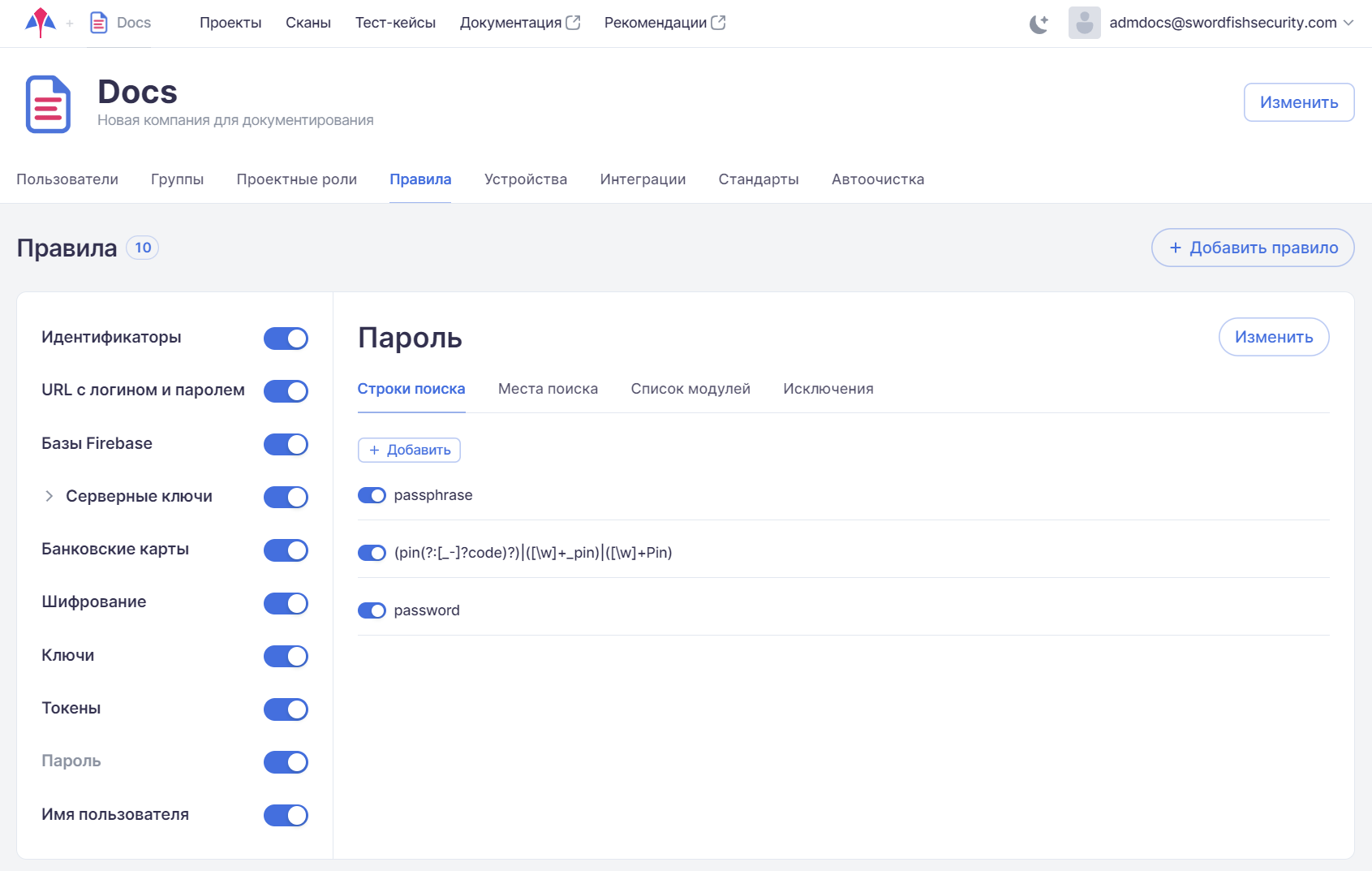Open the Документация external link
The height and width of the screenshot is (871, 1372).
[x=519, y=23]
